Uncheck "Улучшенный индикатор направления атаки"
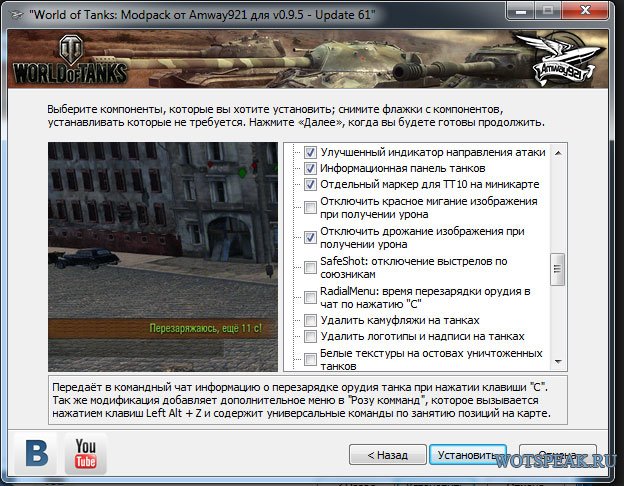The height and width of the screenshot is (486, 624). tap(311, 152)
